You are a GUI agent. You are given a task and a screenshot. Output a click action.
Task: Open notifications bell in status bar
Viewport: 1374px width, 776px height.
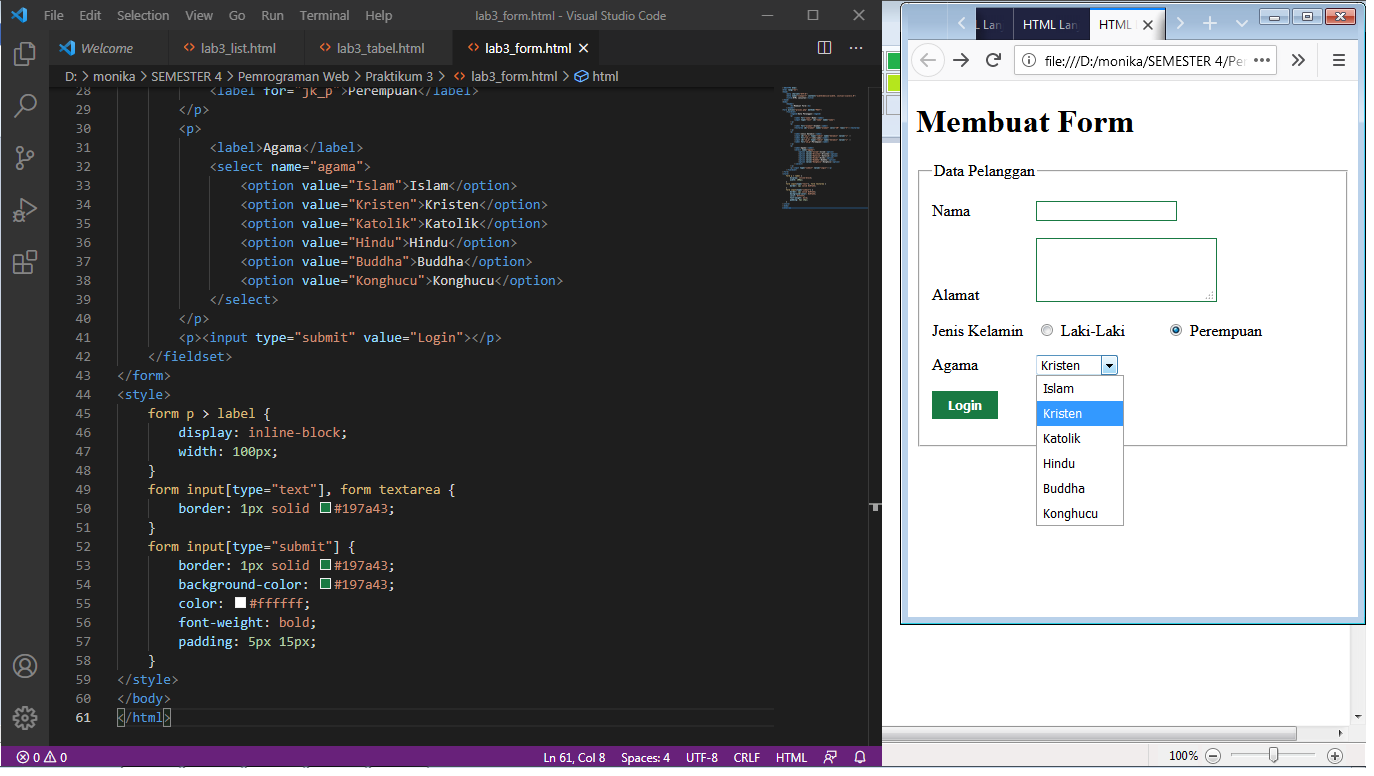click(x=860, y=757)
